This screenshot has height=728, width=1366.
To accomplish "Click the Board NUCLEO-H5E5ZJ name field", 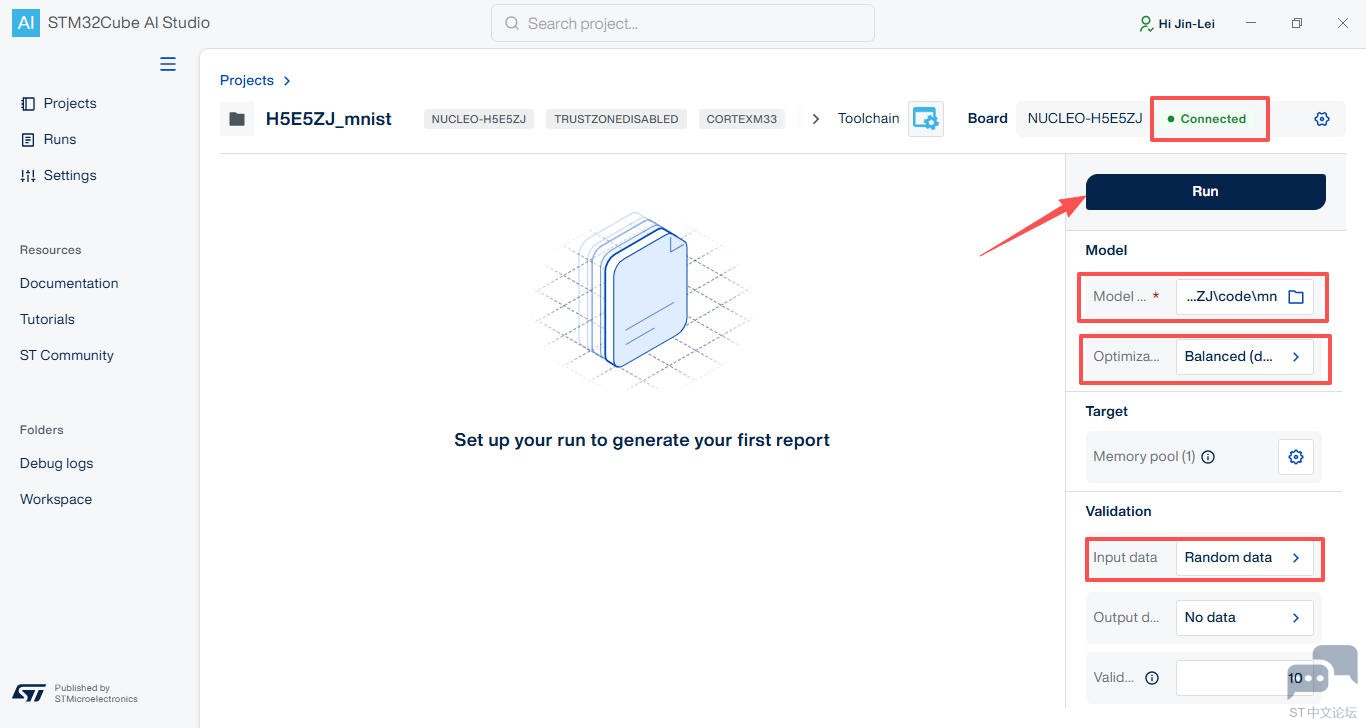I will [x=1085, y=119].
